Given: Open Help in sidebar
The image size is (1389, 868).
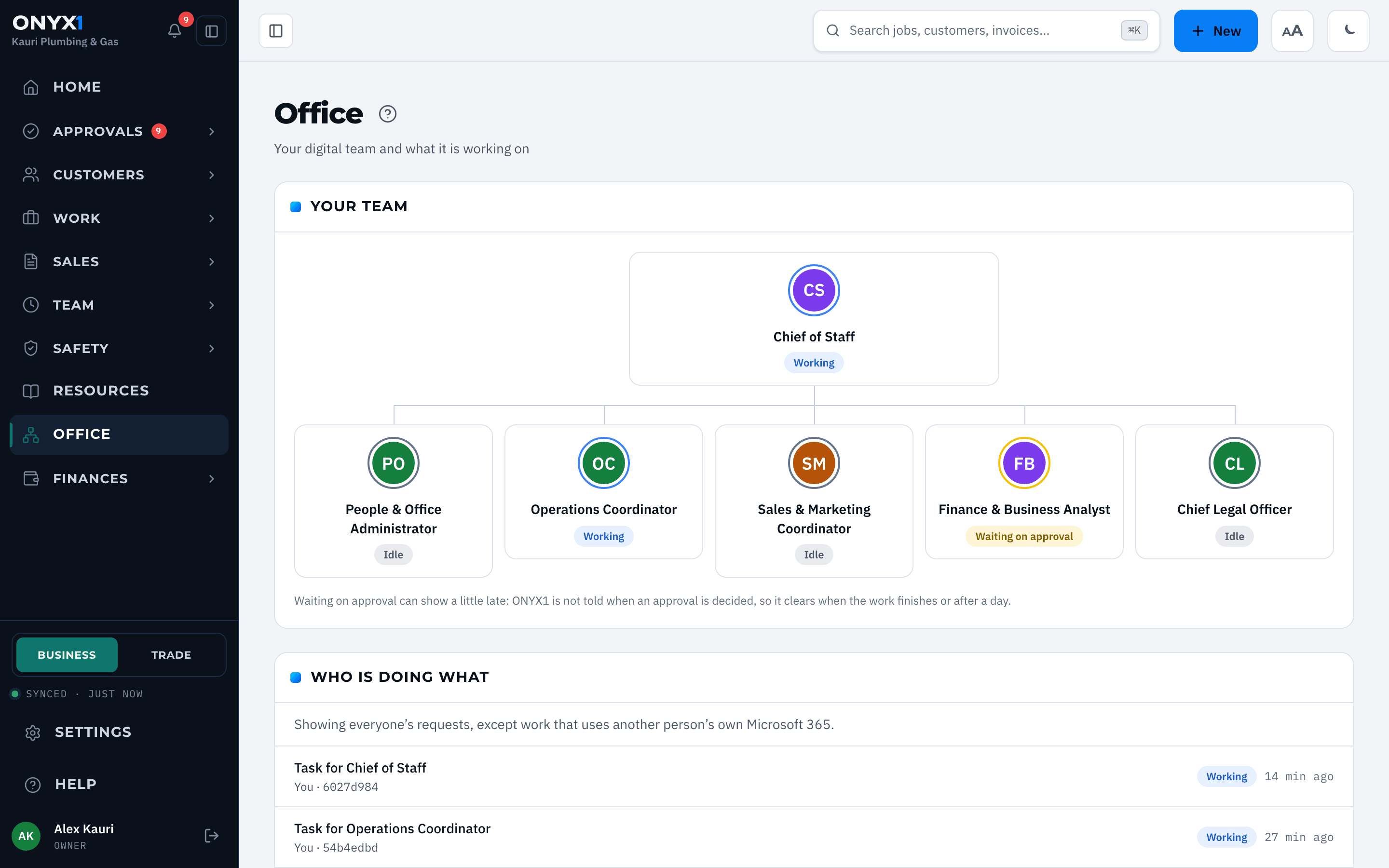Looking at the screenshot, I should click(x=120, y=784).
